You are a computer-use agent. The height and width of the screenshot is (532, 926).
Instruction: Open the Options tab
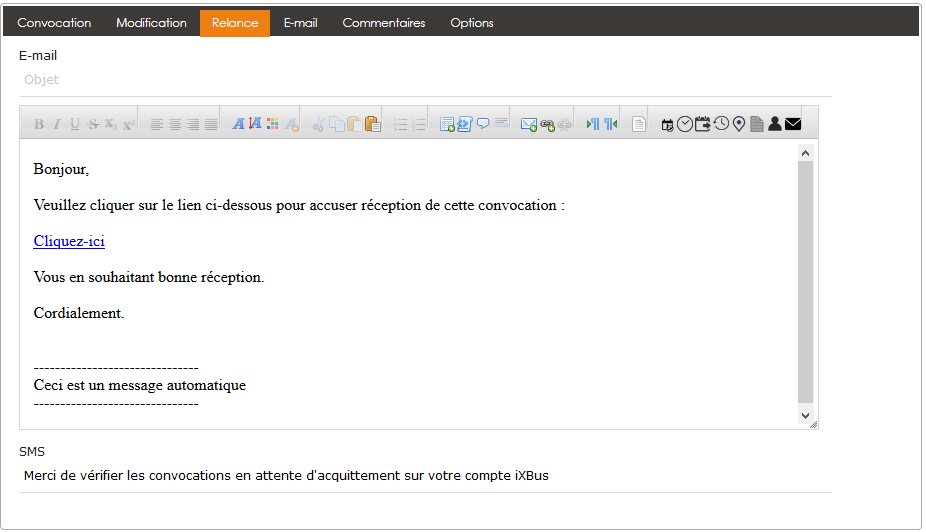click(472, 23)
